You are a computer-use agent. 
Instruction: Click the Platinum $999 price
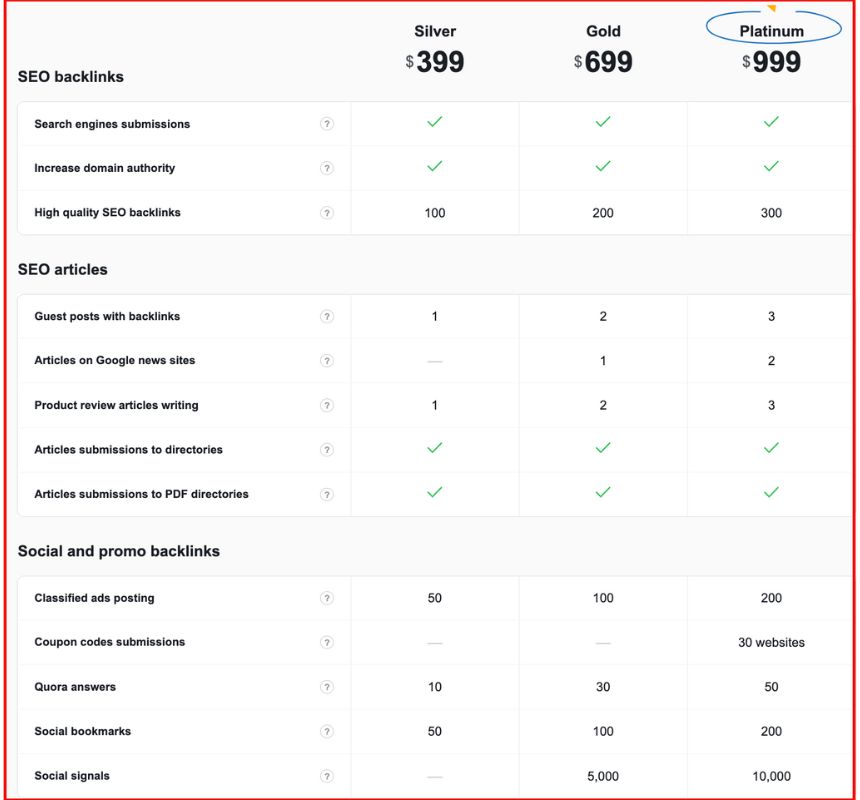point(771,62)
